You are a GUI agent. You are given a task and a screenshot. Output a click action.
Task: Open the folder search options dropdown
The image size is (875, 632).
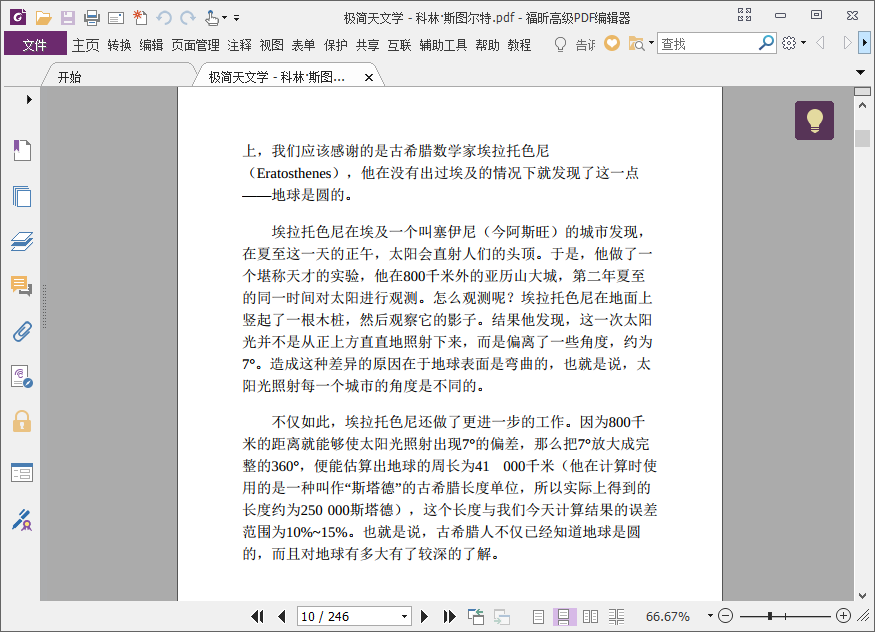click(651, 43)
